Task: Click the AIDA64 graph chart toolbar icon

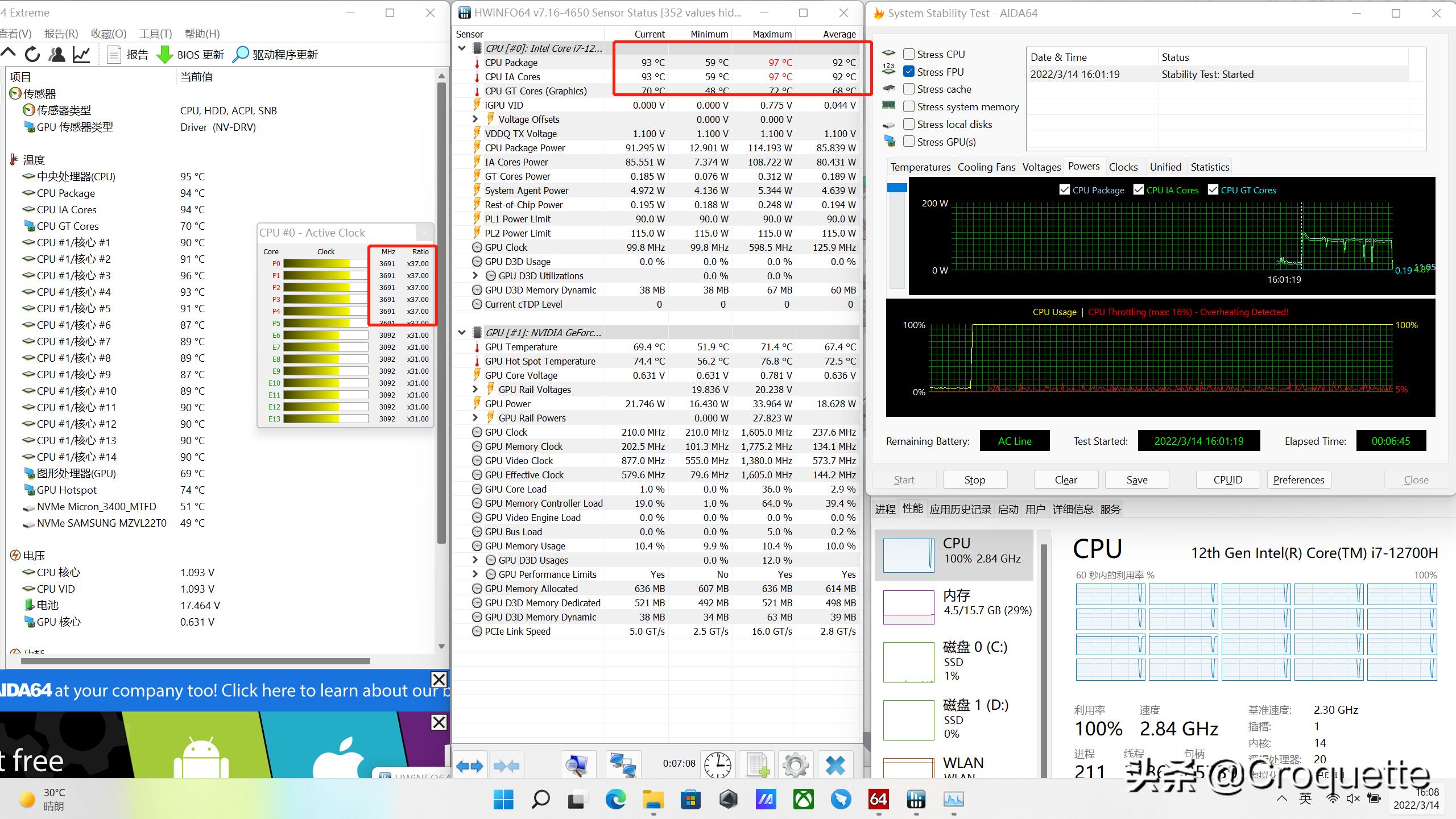Action: click(x=81, y=55)
